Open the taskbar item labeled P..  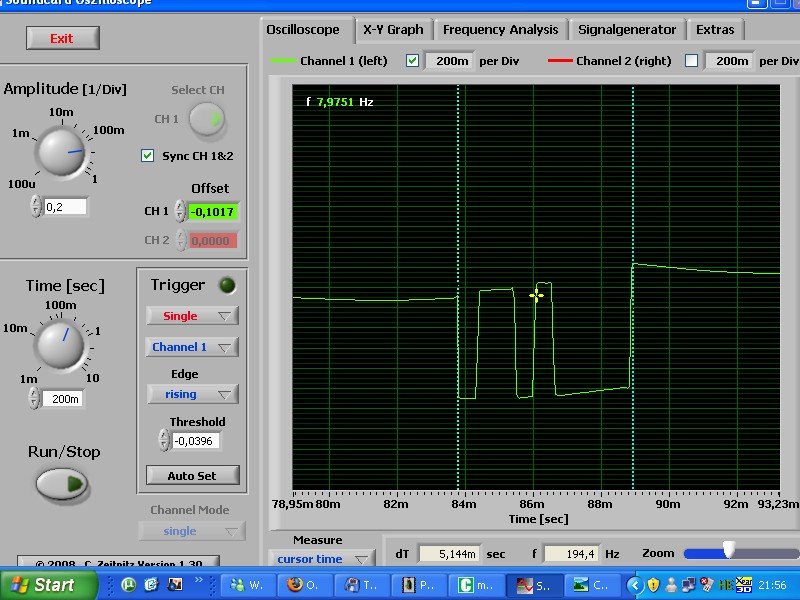pos(419,585)
